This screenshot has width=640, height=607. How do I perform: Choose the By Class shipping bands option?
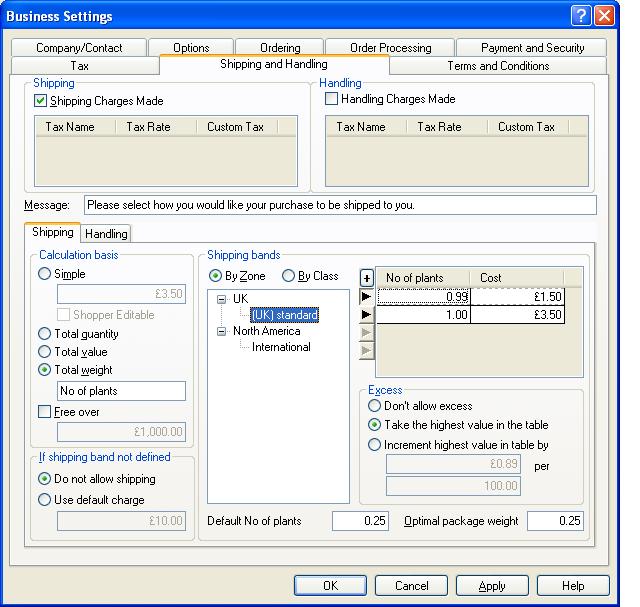288,276
